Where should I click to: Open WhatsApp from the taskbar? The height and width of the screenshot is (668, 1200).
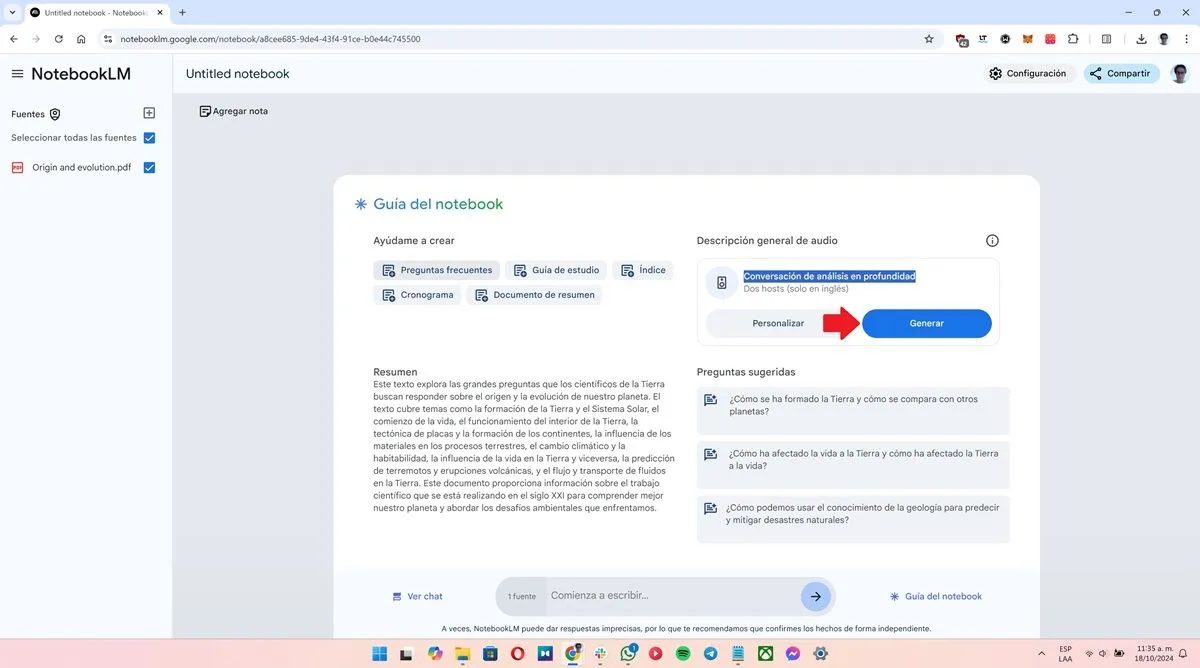click(628, 653)
